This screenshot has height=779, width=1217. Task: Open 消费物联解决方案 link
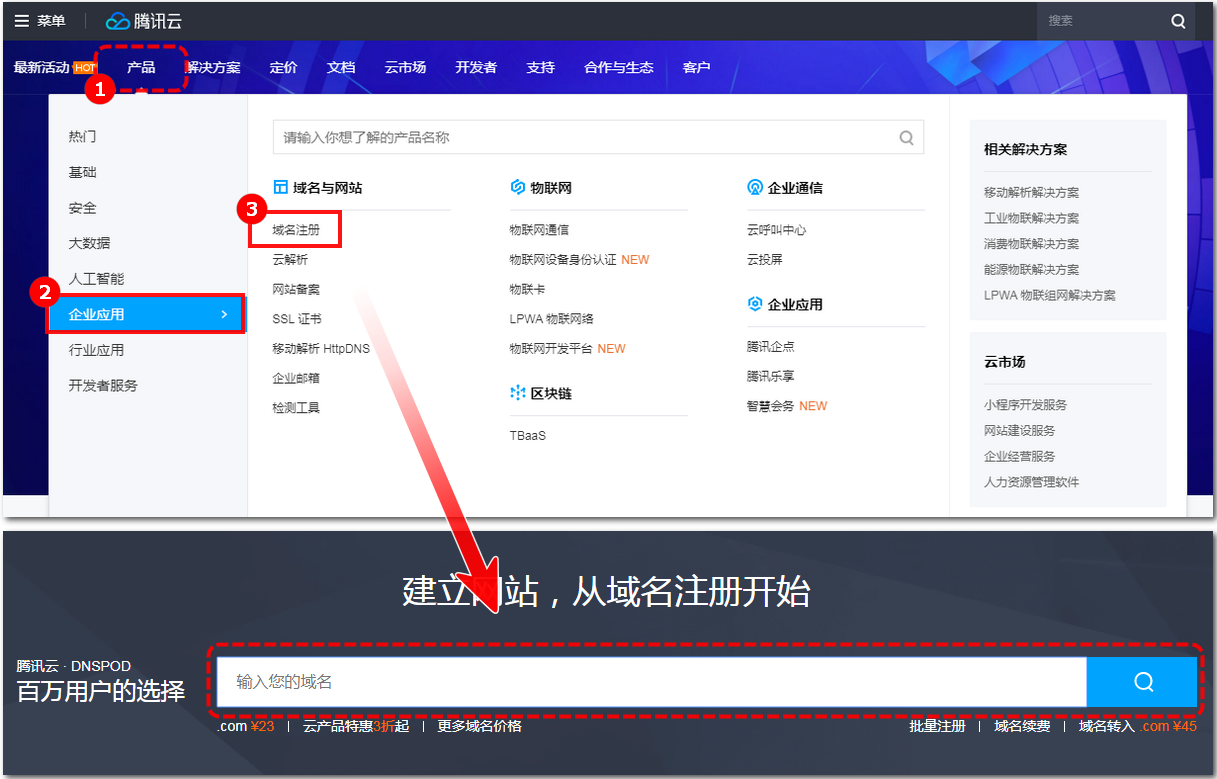[1031, 244]
